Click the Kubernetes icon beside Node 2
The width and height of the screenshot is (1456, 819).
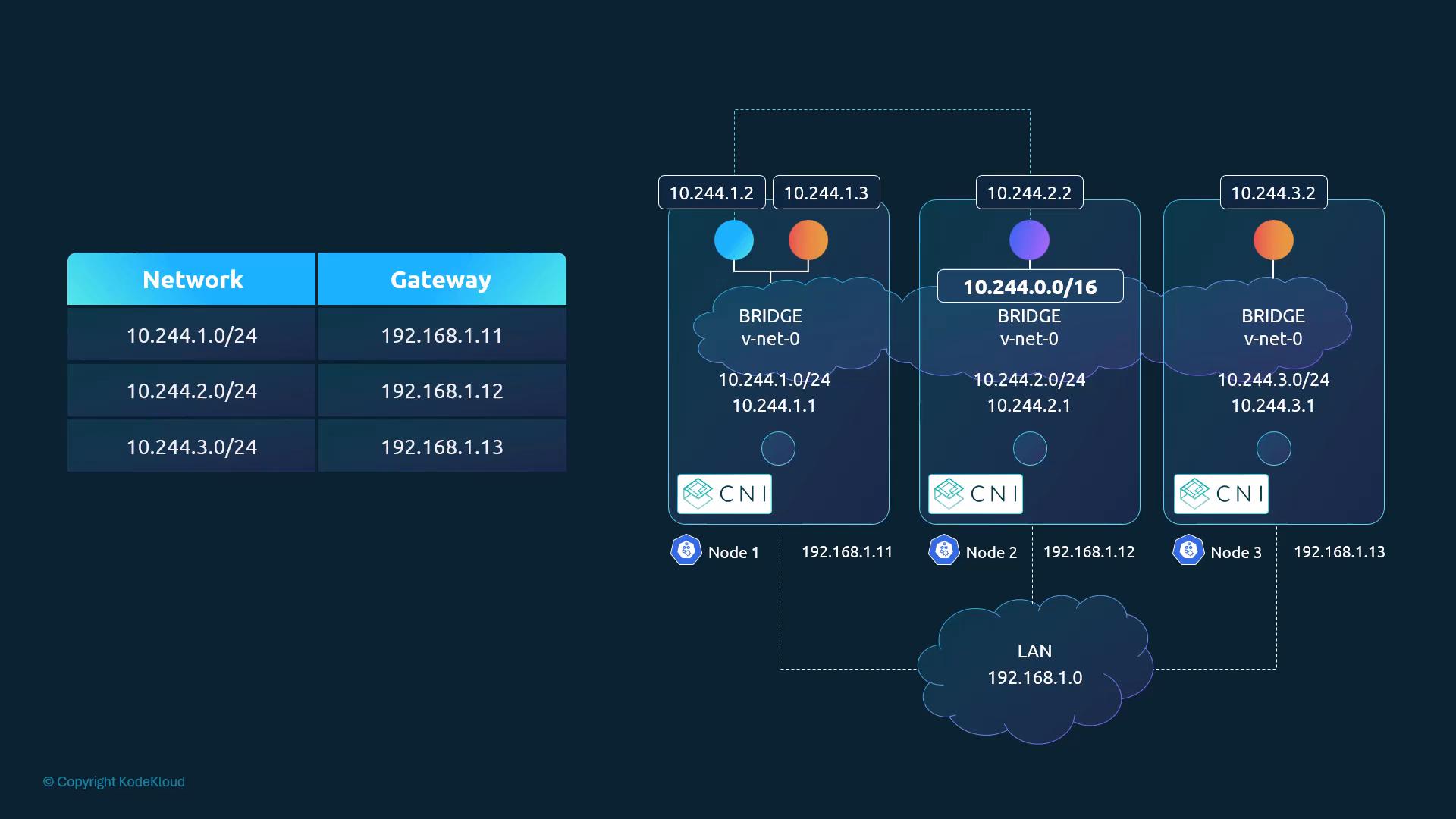coord(943,551)
